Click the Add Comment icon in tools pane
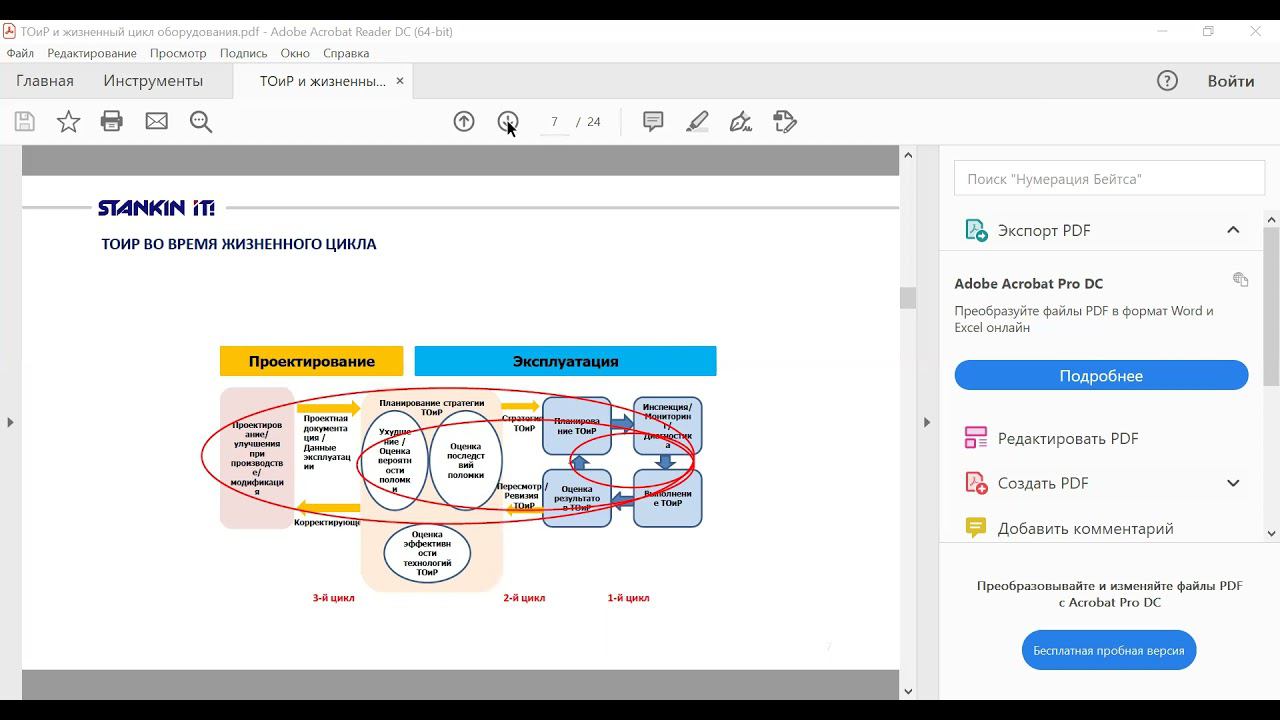The height and width of the screenshot is (720, 1280). [x=975, y=528]
